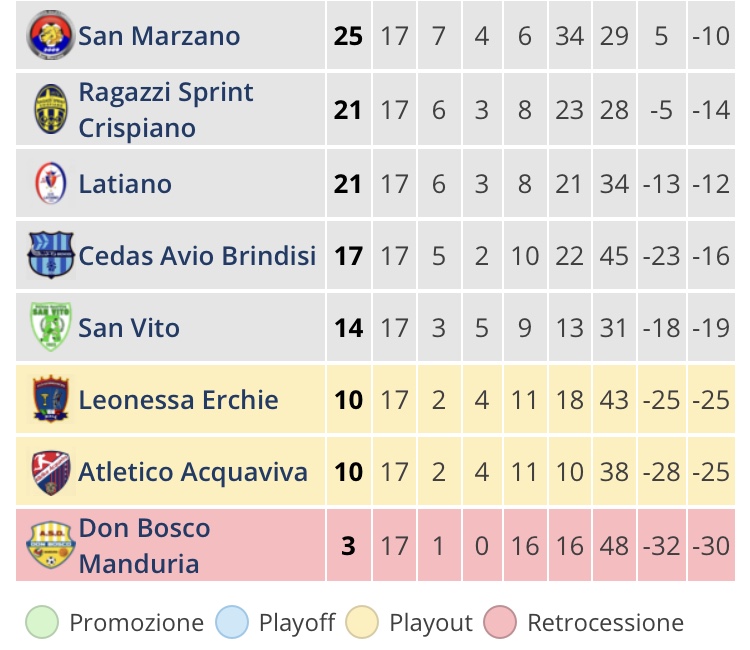Open the San Vito team link
Screen dimensions: 750x650
pos(129,328)
